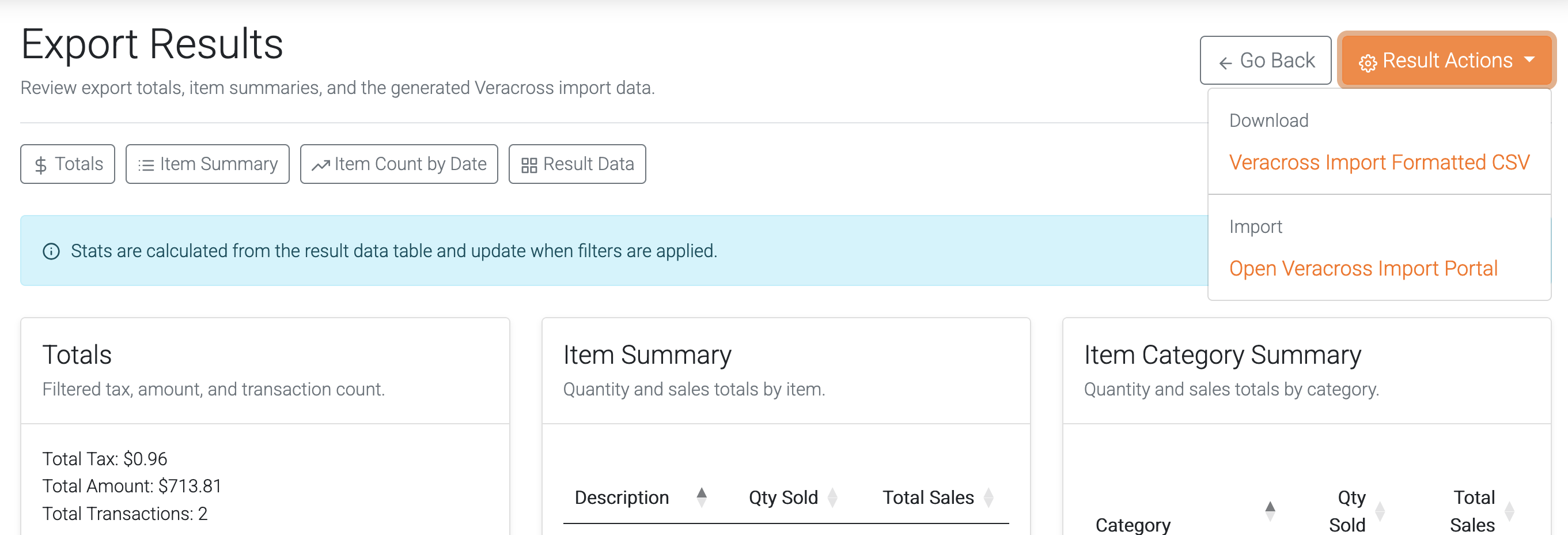Click the Download section header in menu
This screenshot has height=535, width=1568.
(1268, 120)
